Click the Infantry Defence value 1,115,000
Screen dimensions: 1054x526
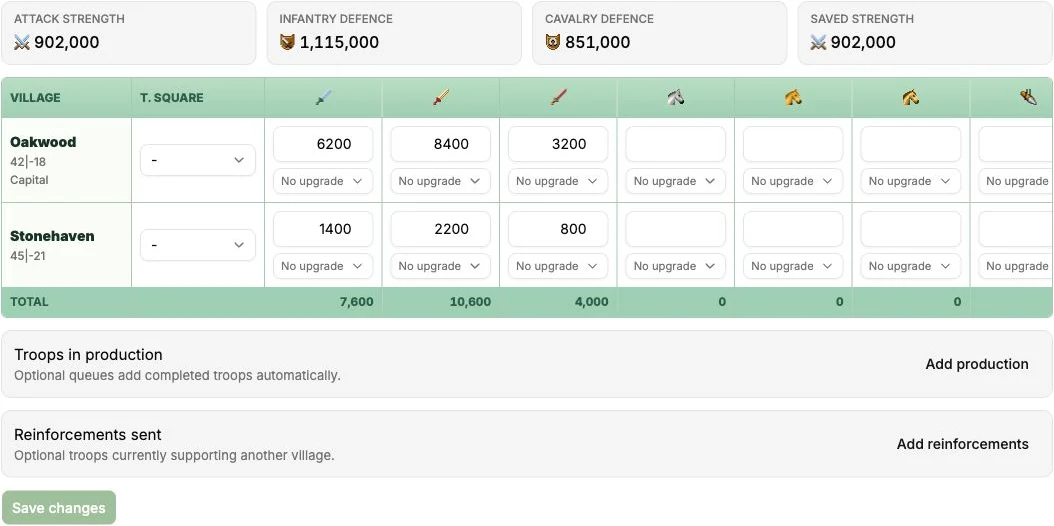click(x=339, y=42)
